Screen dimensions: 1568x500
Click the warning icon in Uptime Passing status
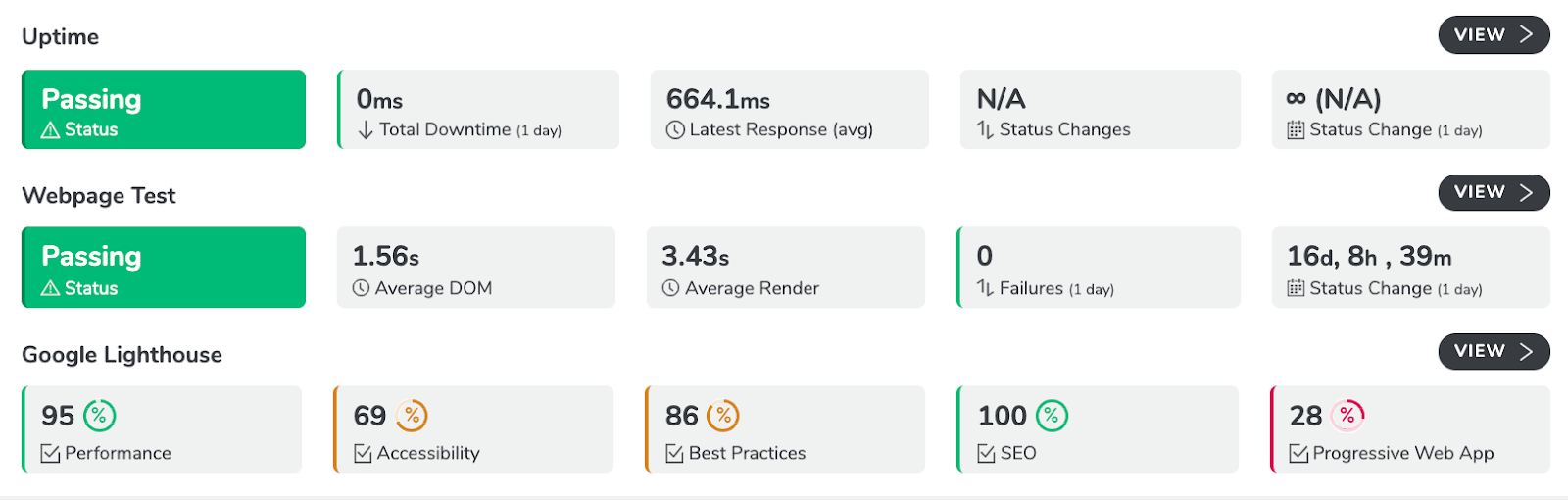tap(50, 129)
